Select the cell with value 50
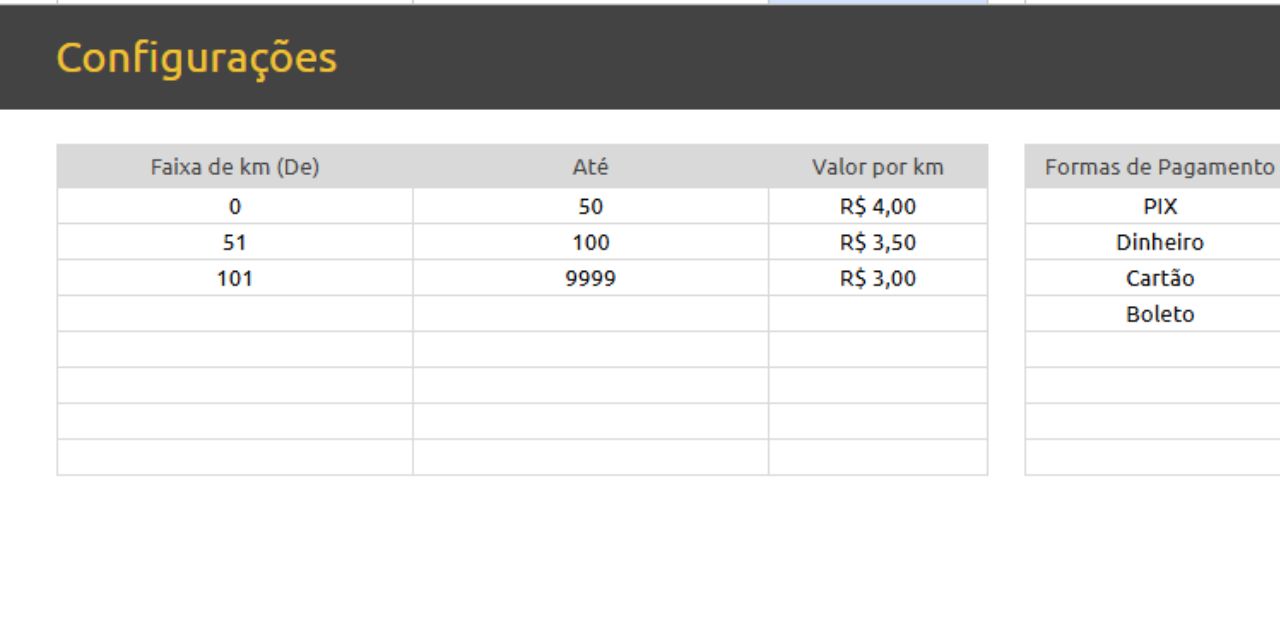The width and height of the screenshot is (1280, 630). point(590,207)
